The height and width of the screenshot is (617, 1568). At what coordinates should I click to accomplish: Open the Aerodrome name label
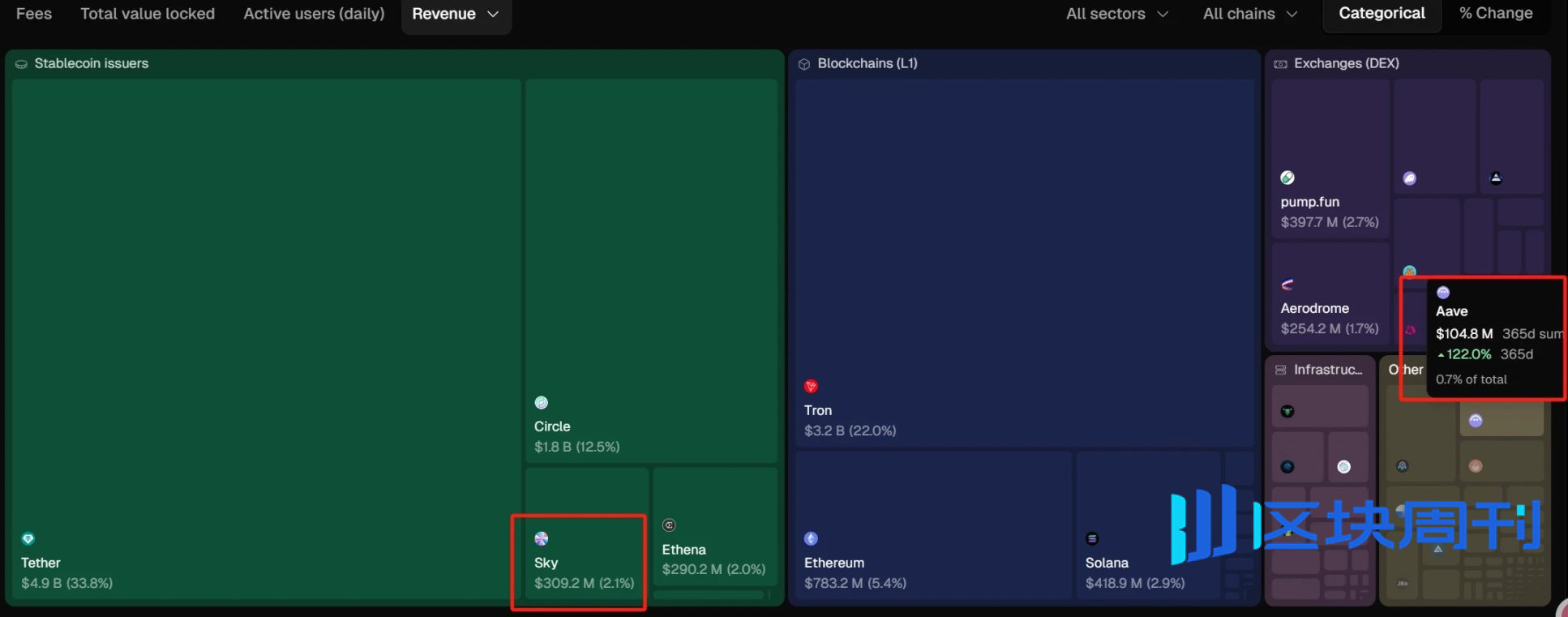point(1315,308)
